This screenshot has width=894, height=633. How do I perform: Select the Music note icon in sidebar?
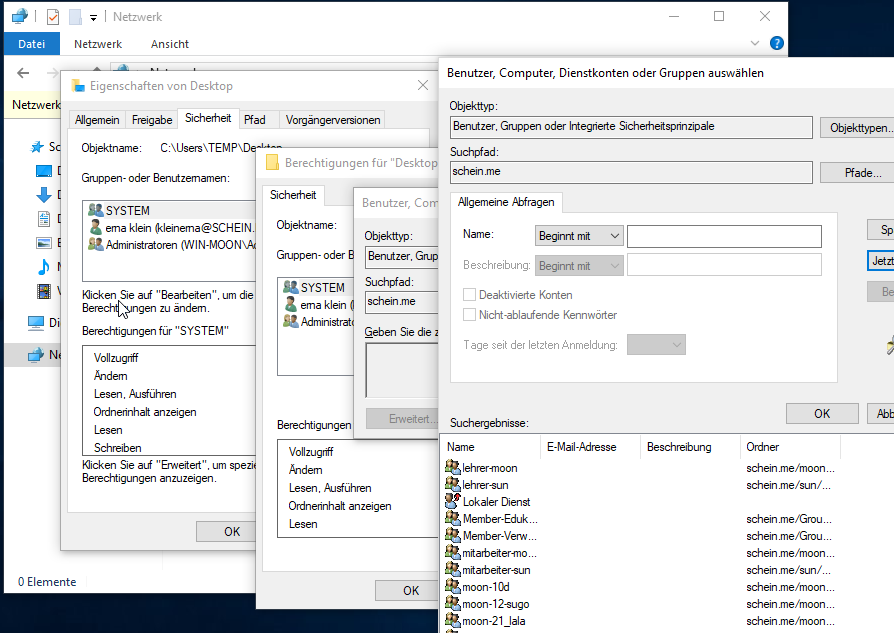point(43,267)
